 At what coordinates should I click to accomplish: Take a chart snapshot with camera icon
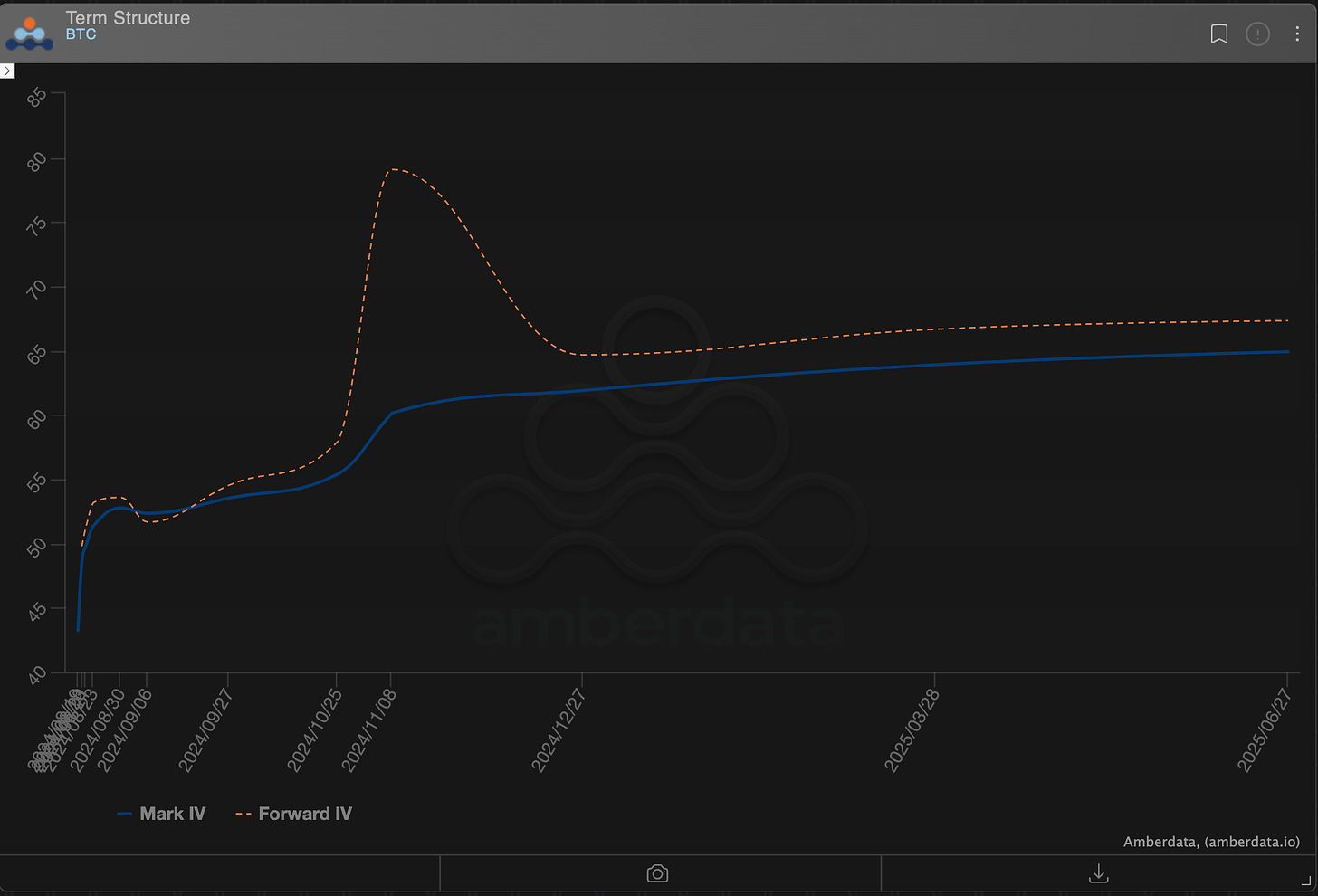point(658,873)
